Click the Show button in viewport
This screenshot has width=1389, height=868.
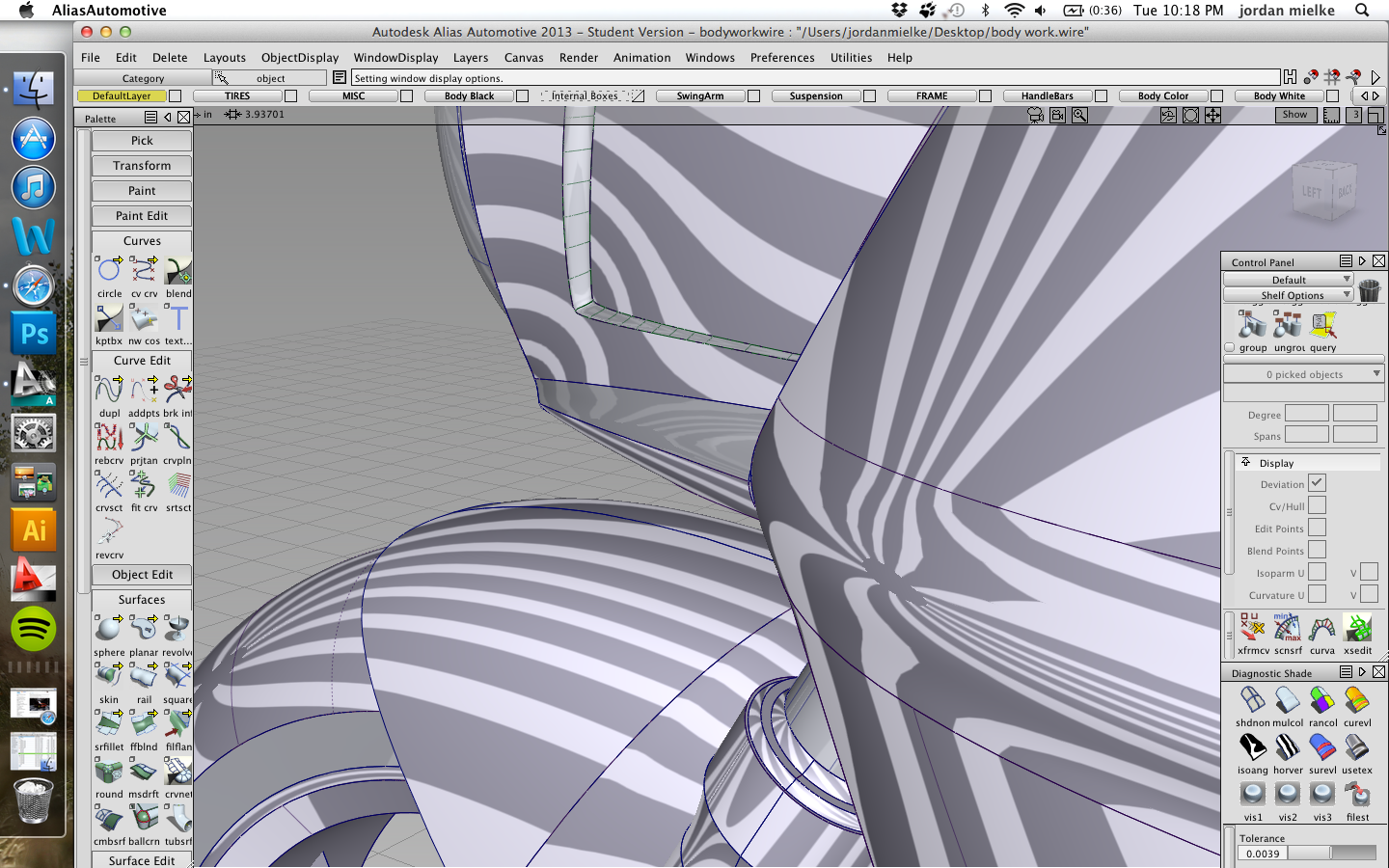[1294, 115]
